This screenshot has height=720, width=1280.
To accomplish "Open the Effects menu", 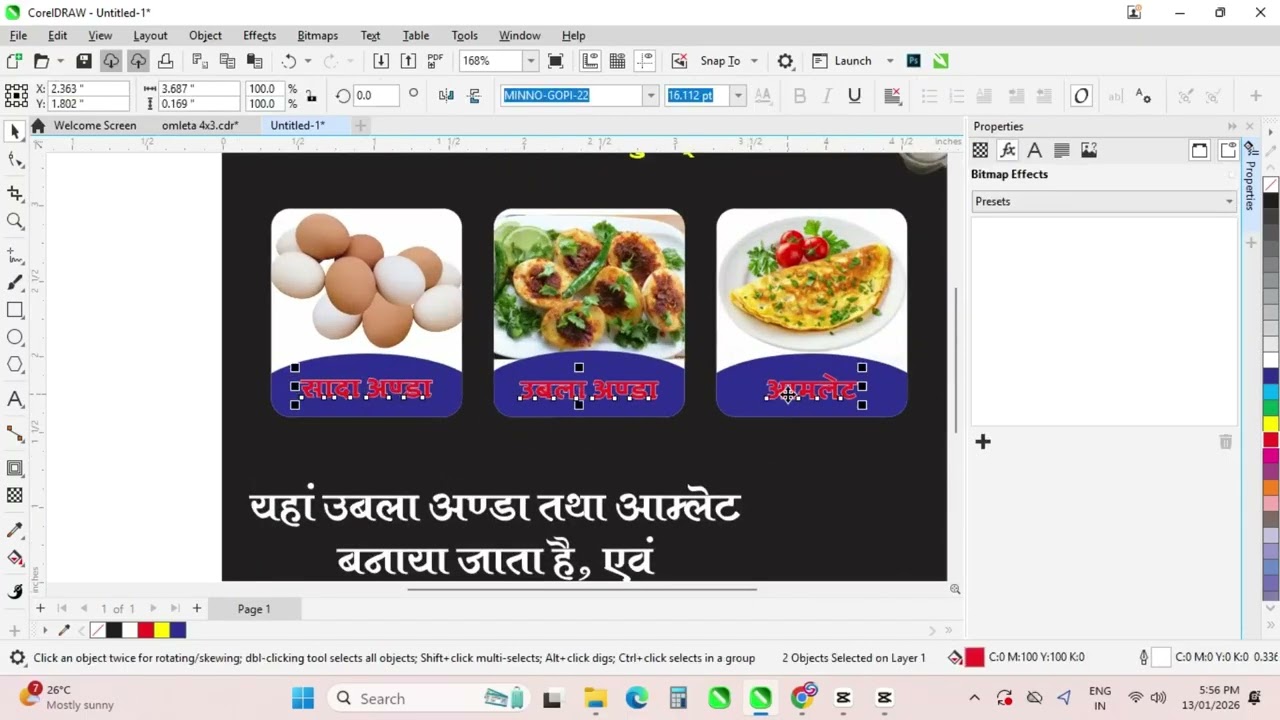I will tap(259, 35).
